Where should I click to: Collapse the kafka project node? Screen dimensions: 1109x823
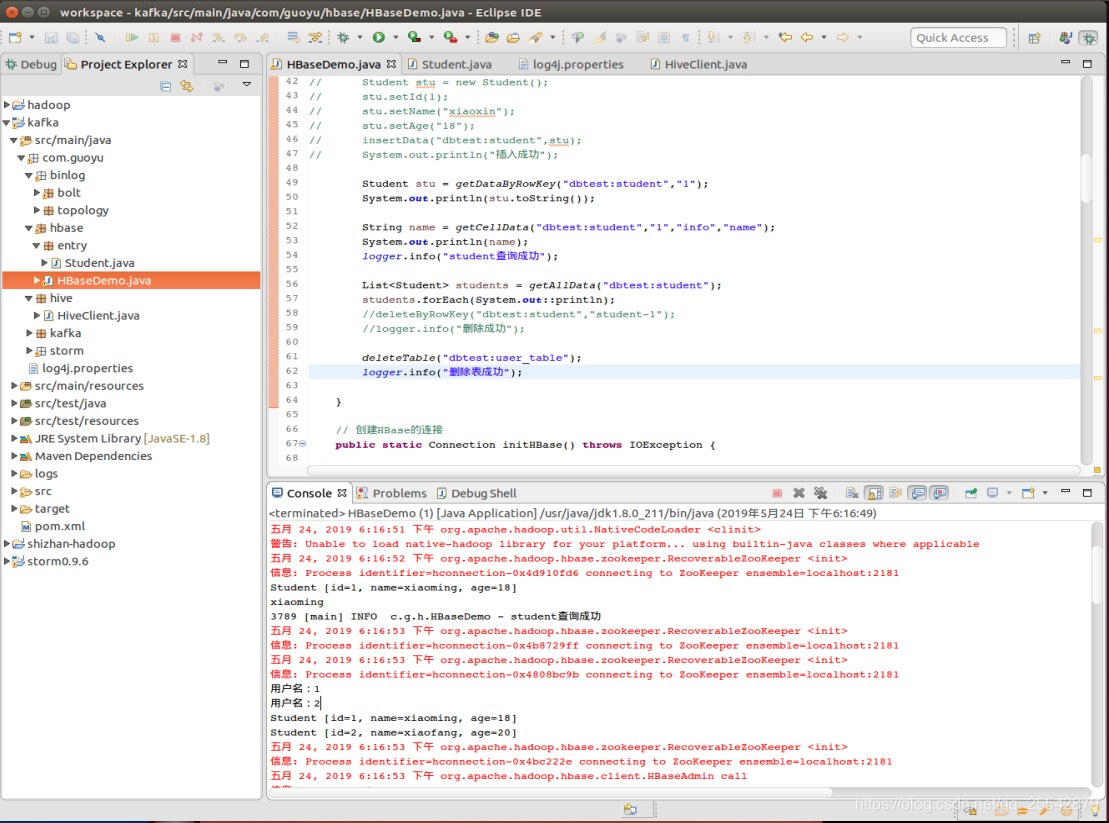pos(7,122)
